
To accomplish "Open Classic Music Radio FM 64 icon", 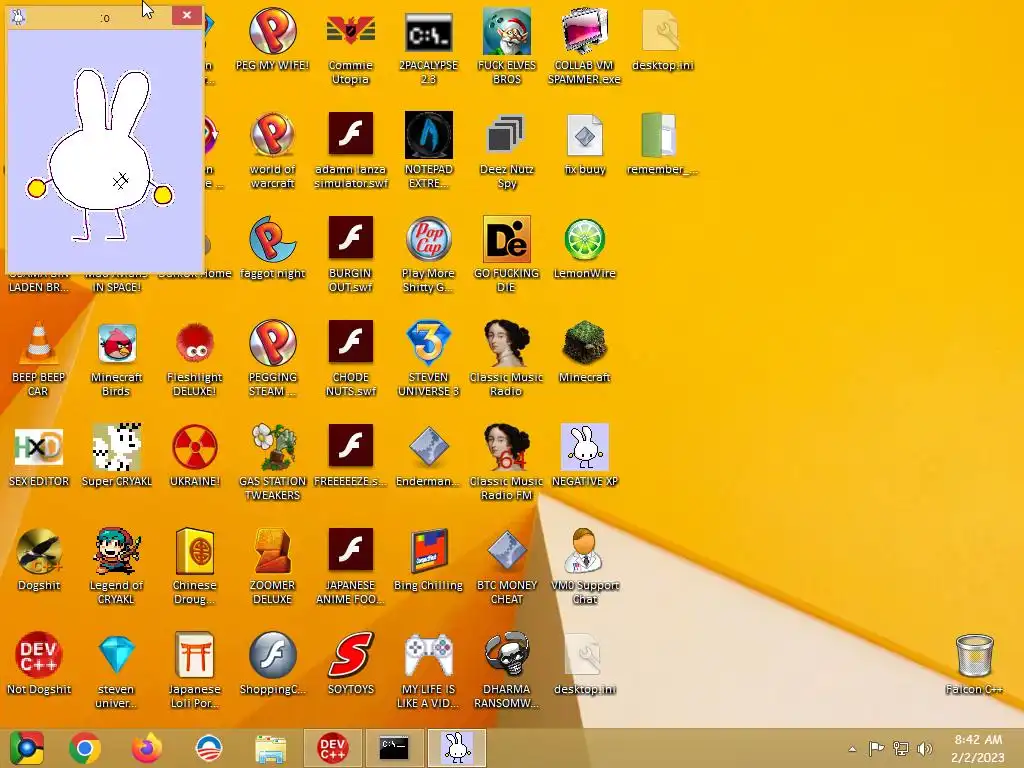I will pos(506,447).
